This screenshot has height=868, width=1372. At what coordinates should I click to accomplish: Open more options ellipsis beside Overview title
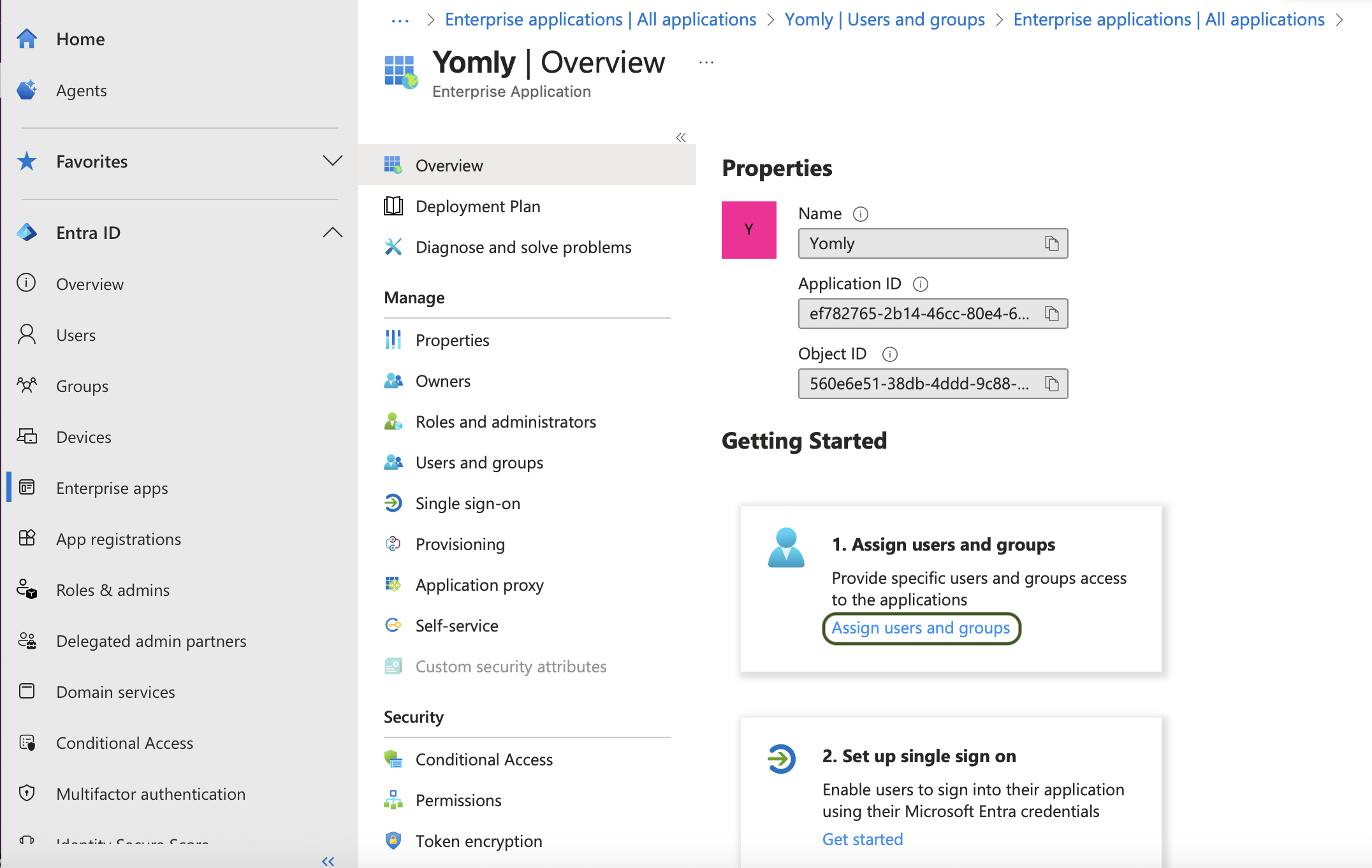coord(706,62)
